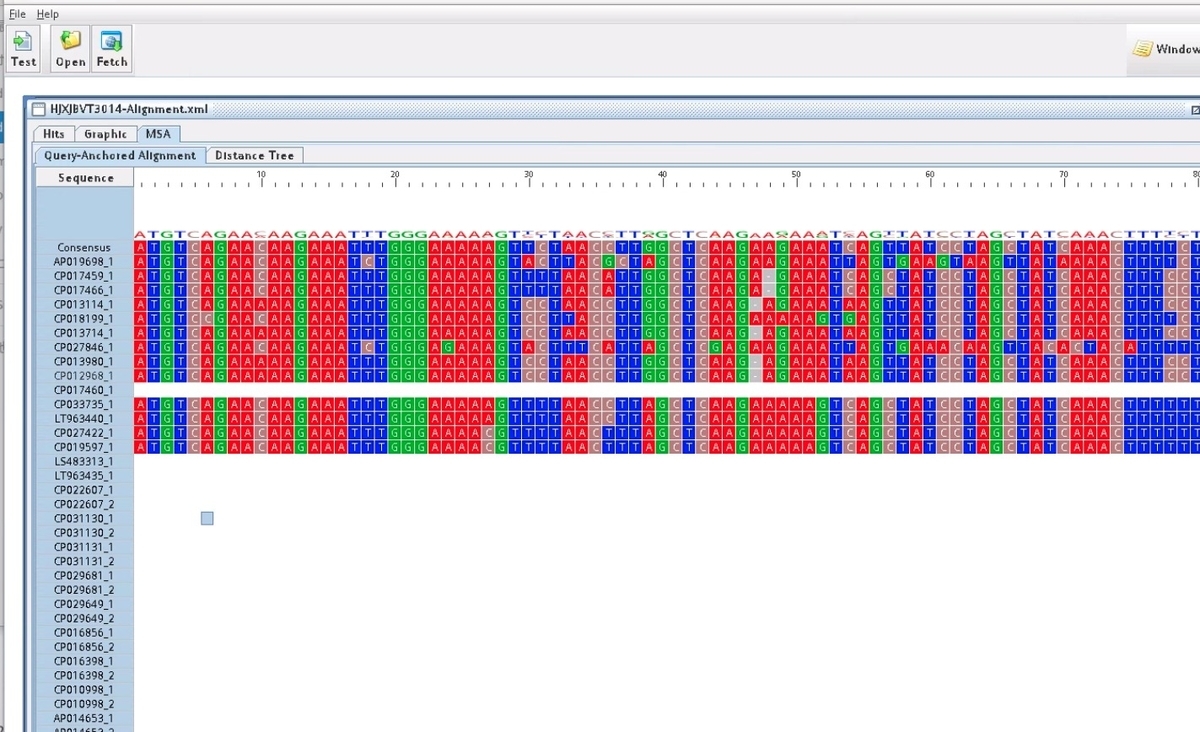Click the Window toolbar button
The width and height of the screenshot is (1200, 732).
point(1165,49)
